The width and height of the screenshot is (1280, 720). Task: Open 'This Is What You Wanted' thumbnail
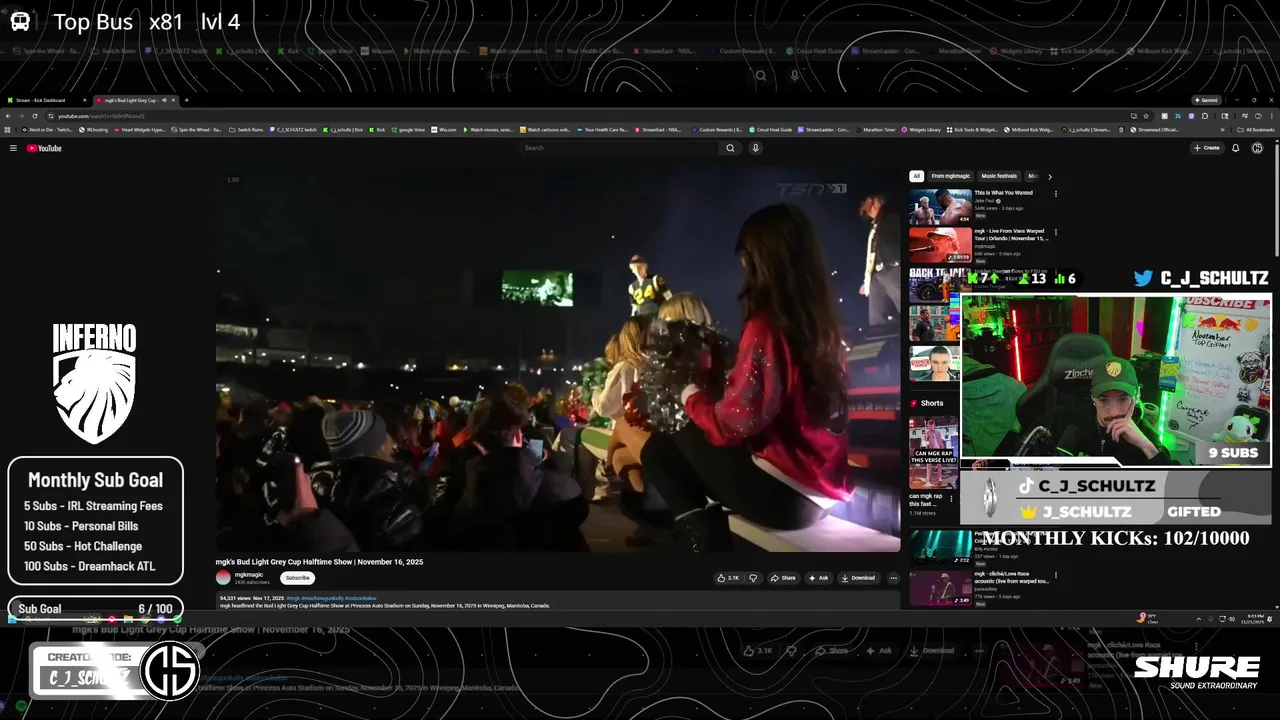940,207
